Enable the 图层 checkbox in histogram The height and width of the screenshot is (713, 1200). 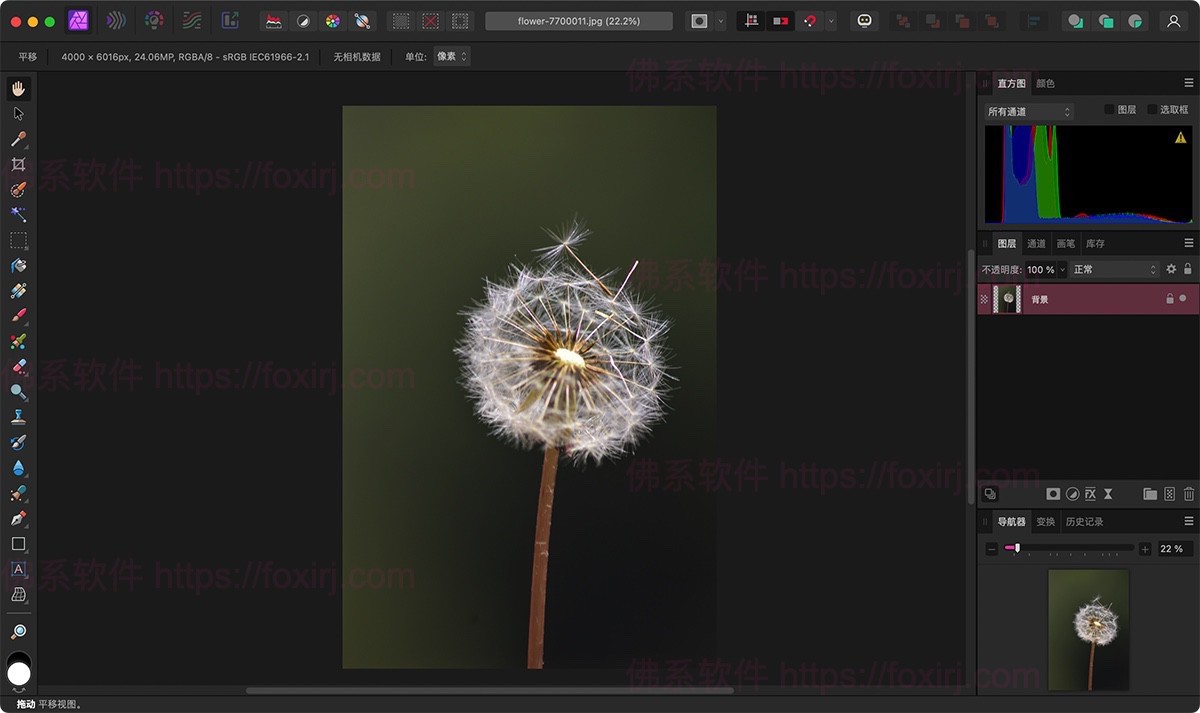(1109, 109)
